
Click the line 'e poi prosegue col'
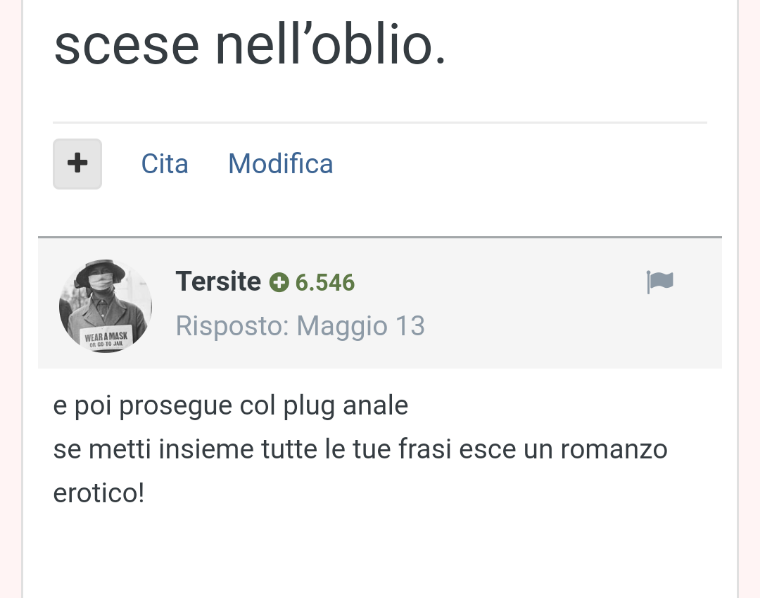coord(230,406)
